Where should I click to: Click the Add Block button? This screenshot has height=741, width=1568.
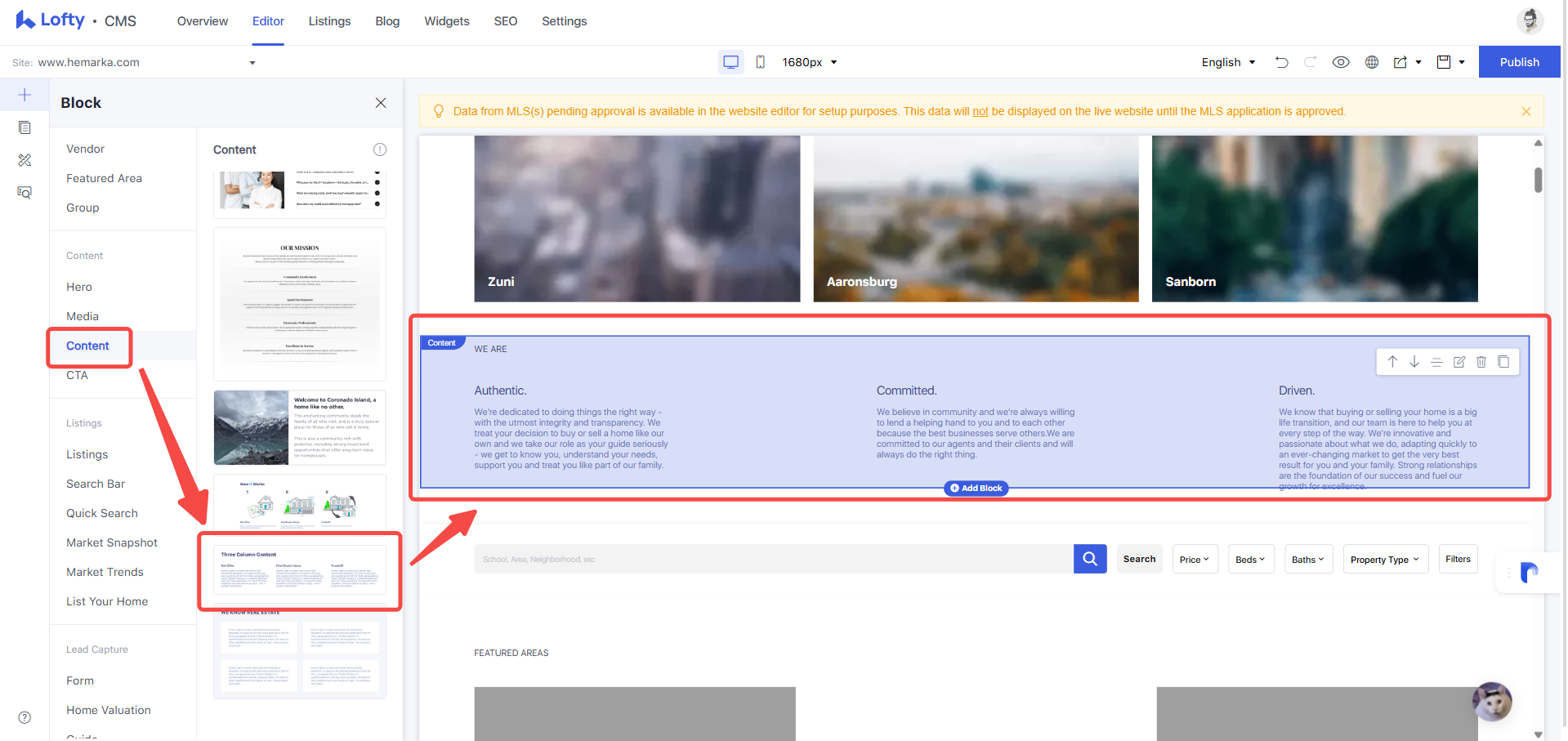(x=976, y=488)
